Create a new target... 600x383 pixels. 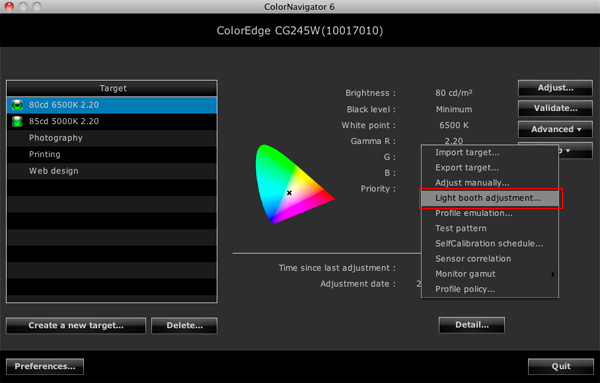pos(76,326)
